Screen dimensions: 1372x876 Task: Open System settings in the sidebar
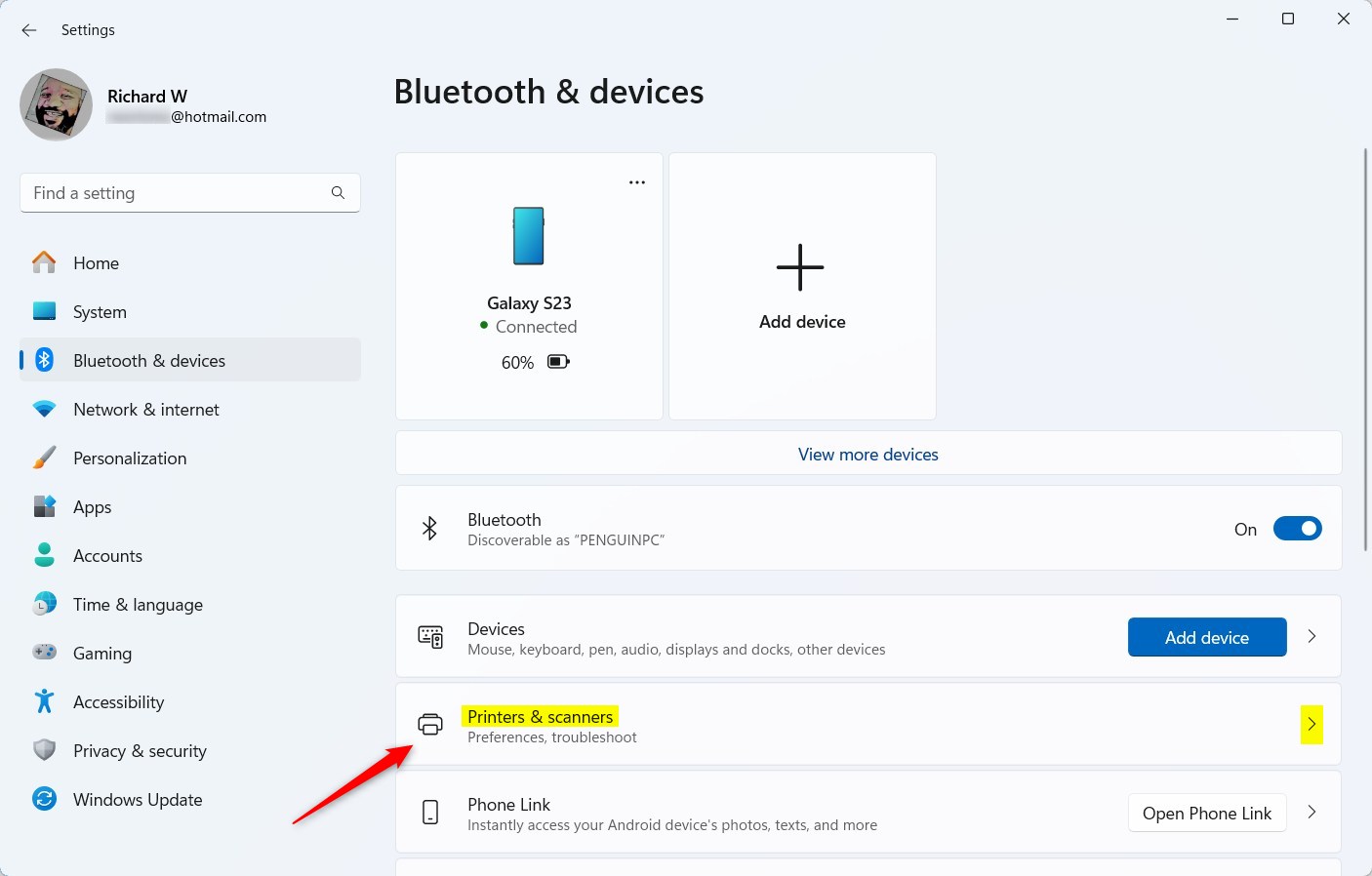tap(190, 312)
